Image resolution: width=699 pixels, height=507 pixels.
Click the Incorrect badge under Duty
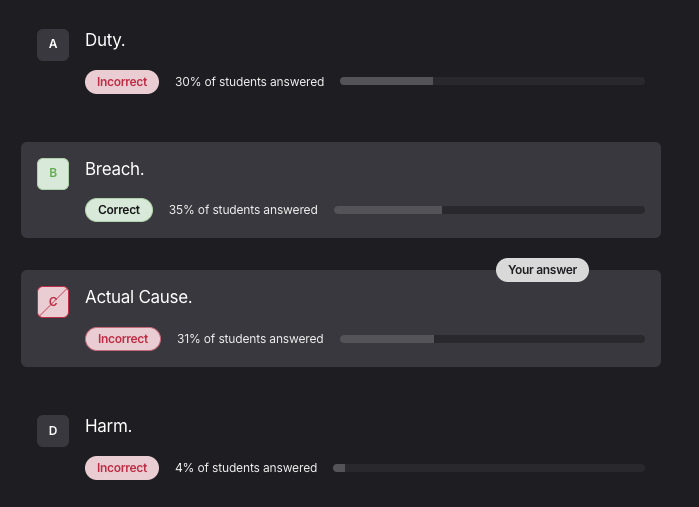coord(122,82)
